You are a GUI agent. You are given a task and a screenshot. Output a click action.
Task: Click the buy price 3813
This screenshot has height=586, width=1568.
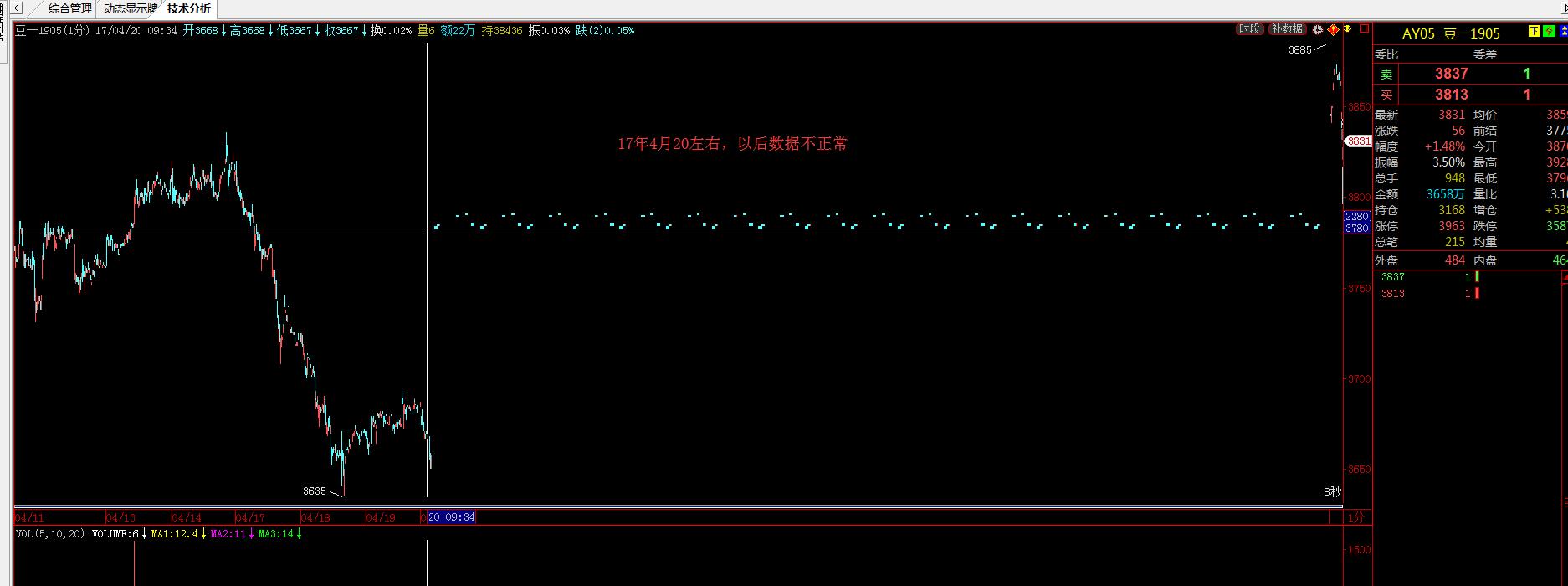1452,95
